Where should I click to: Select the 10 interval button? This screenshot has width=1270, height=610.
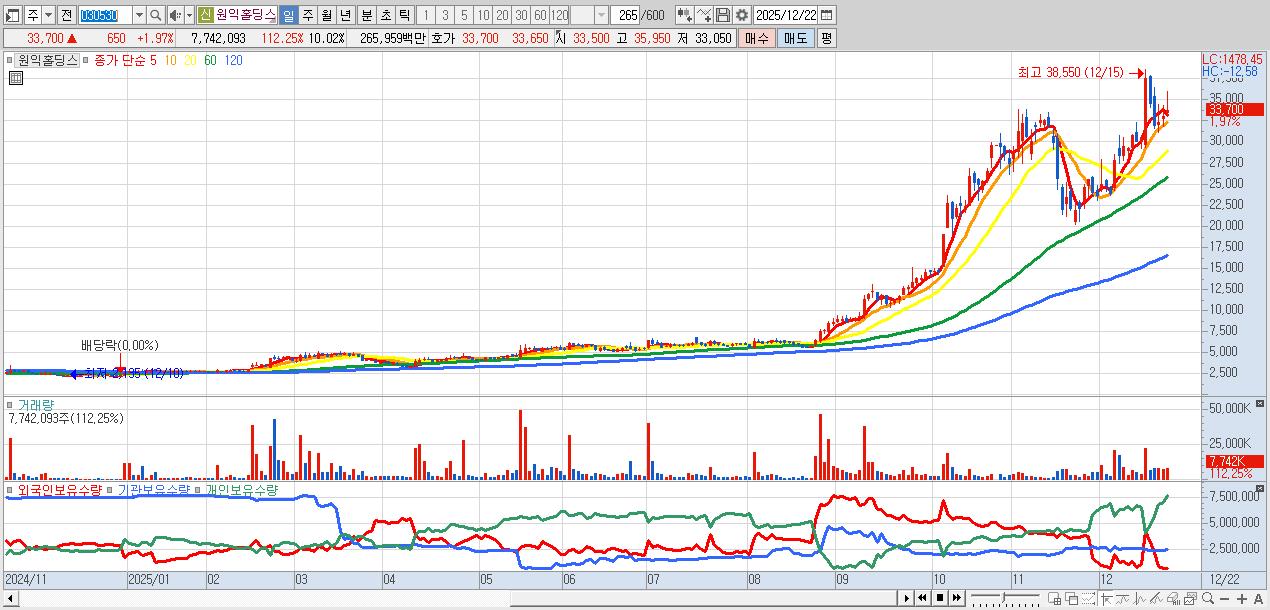(x=483, y=15)
